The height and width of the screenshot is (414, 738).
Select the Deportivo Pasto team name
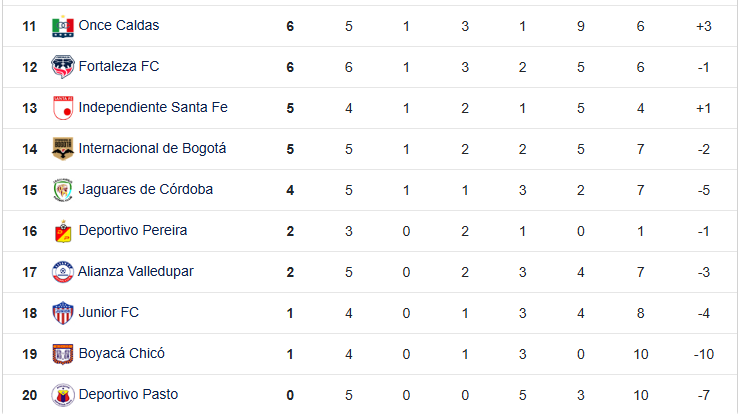(128, 394)
